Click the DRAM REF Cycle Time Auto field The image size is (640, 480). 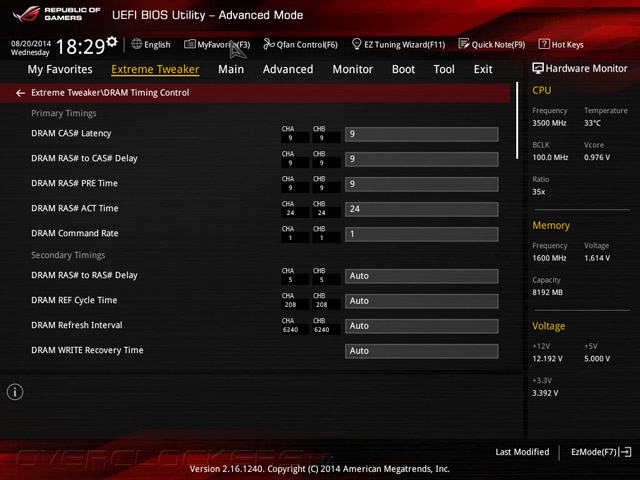[x=422, y=301]
